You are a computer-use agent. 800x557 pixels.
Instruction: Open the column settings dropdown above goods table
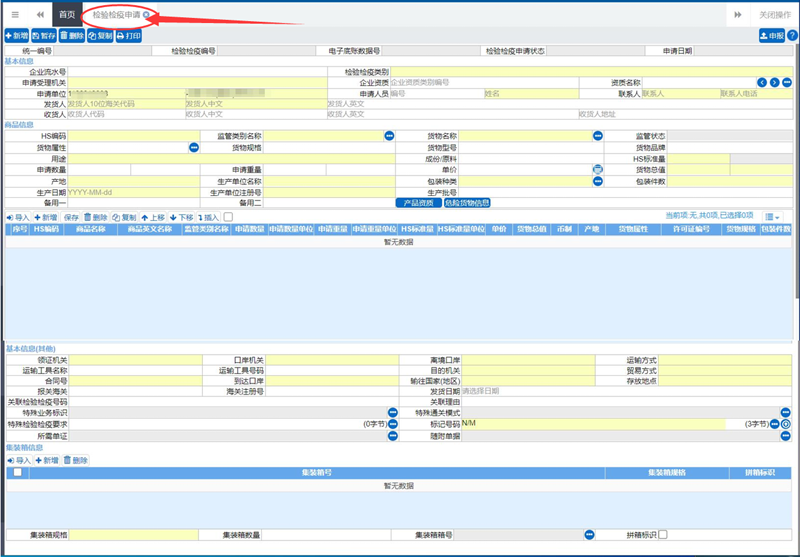pos(772,217)
